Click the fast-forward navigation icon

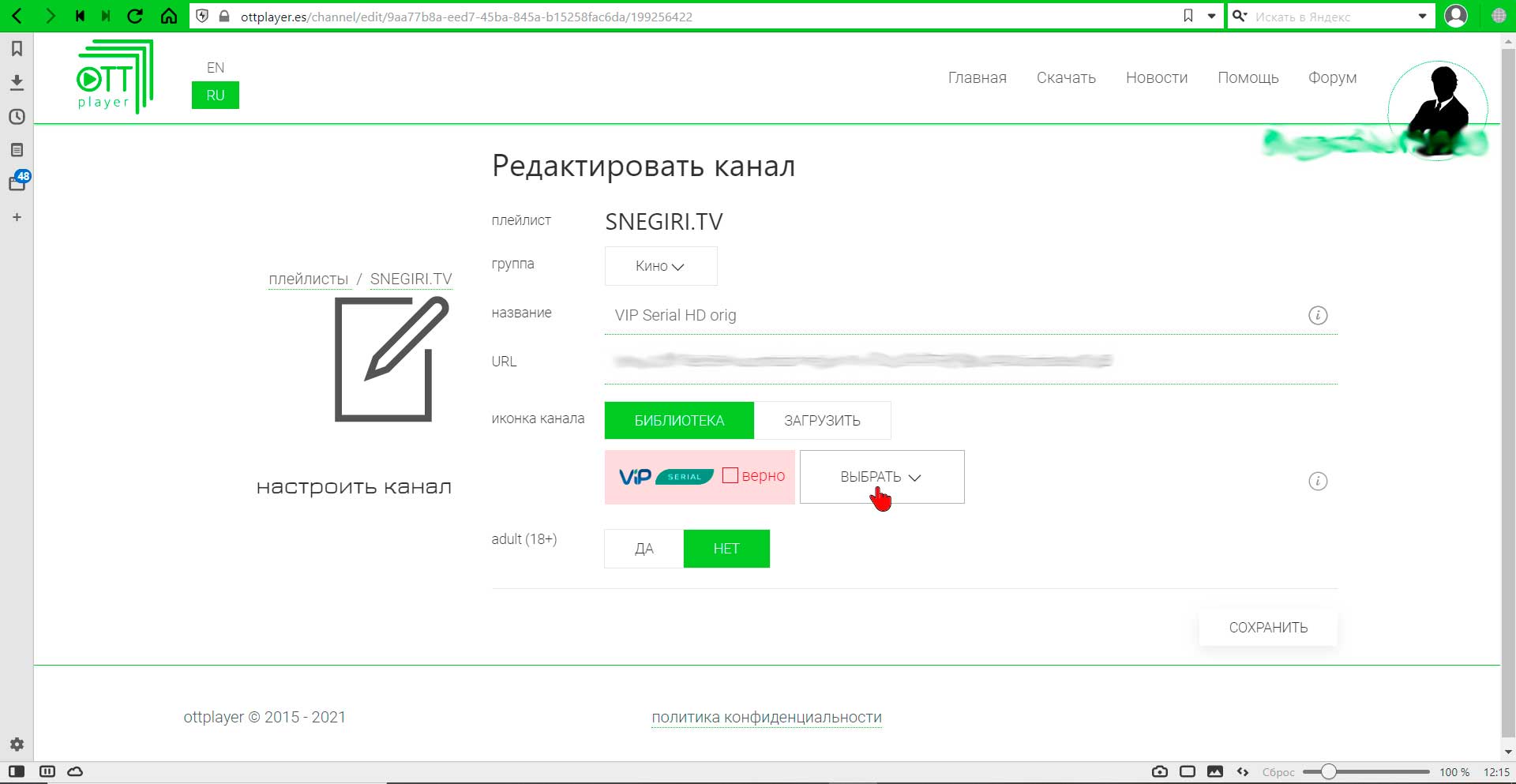click(x=106, y=16)
